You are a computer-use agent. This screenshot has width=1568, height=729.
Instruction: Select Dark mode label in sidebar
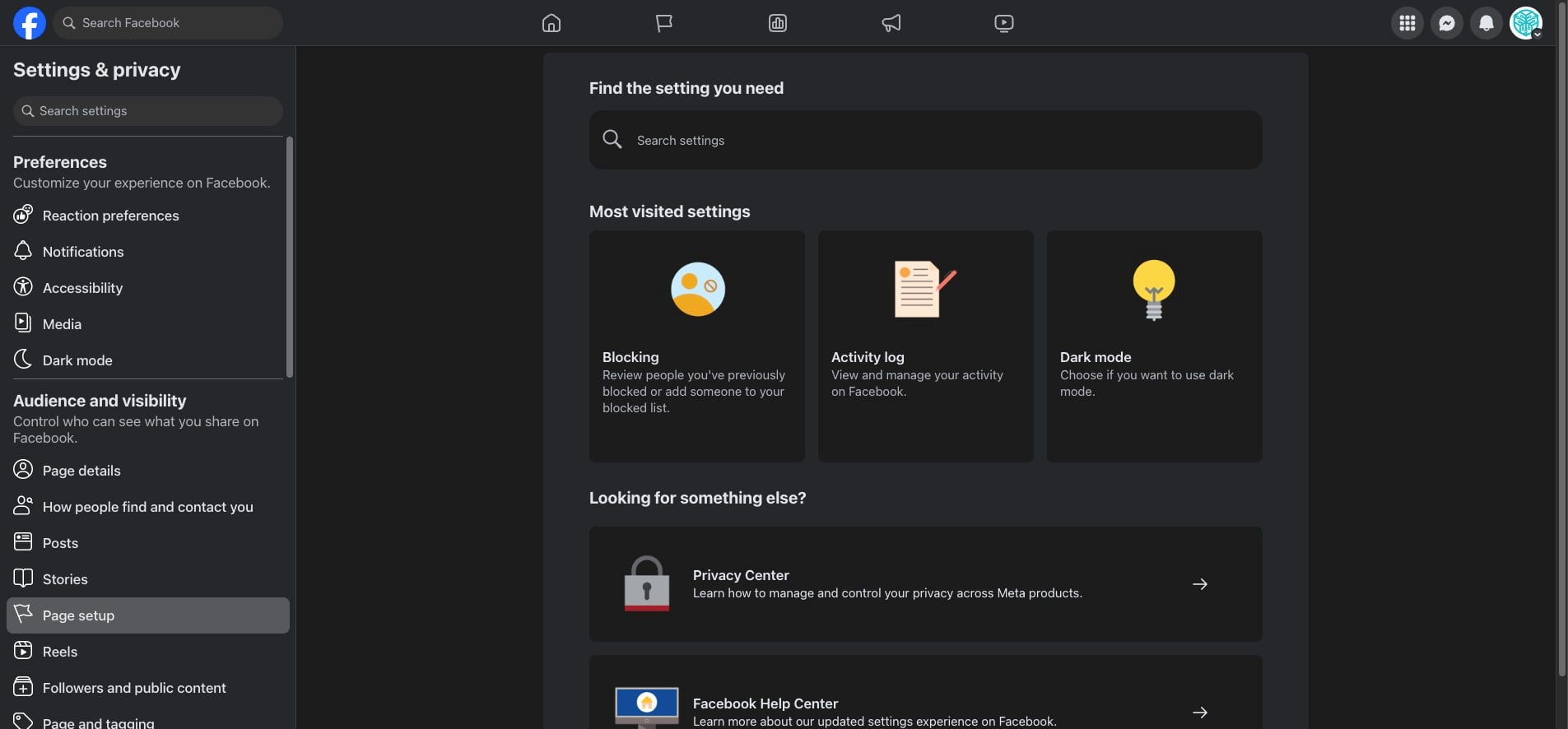(77, 360)
